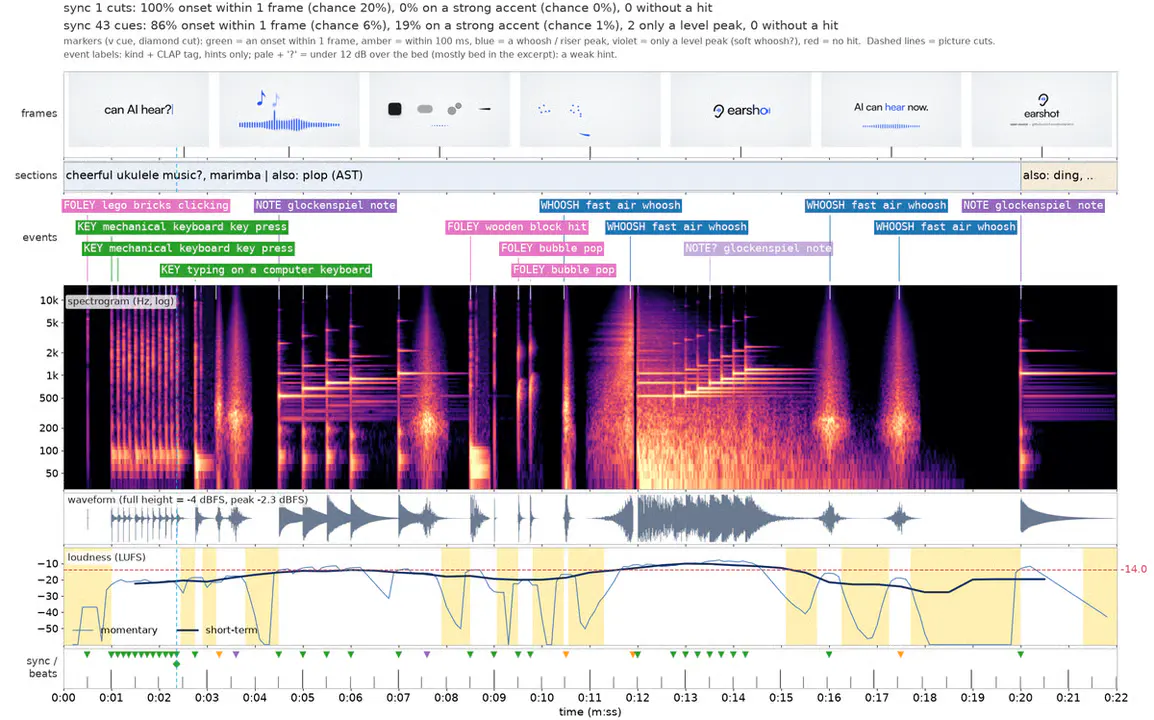
Task: Click the 'spectrogram (Hz, log)' label
Action: tap(121, 301)
